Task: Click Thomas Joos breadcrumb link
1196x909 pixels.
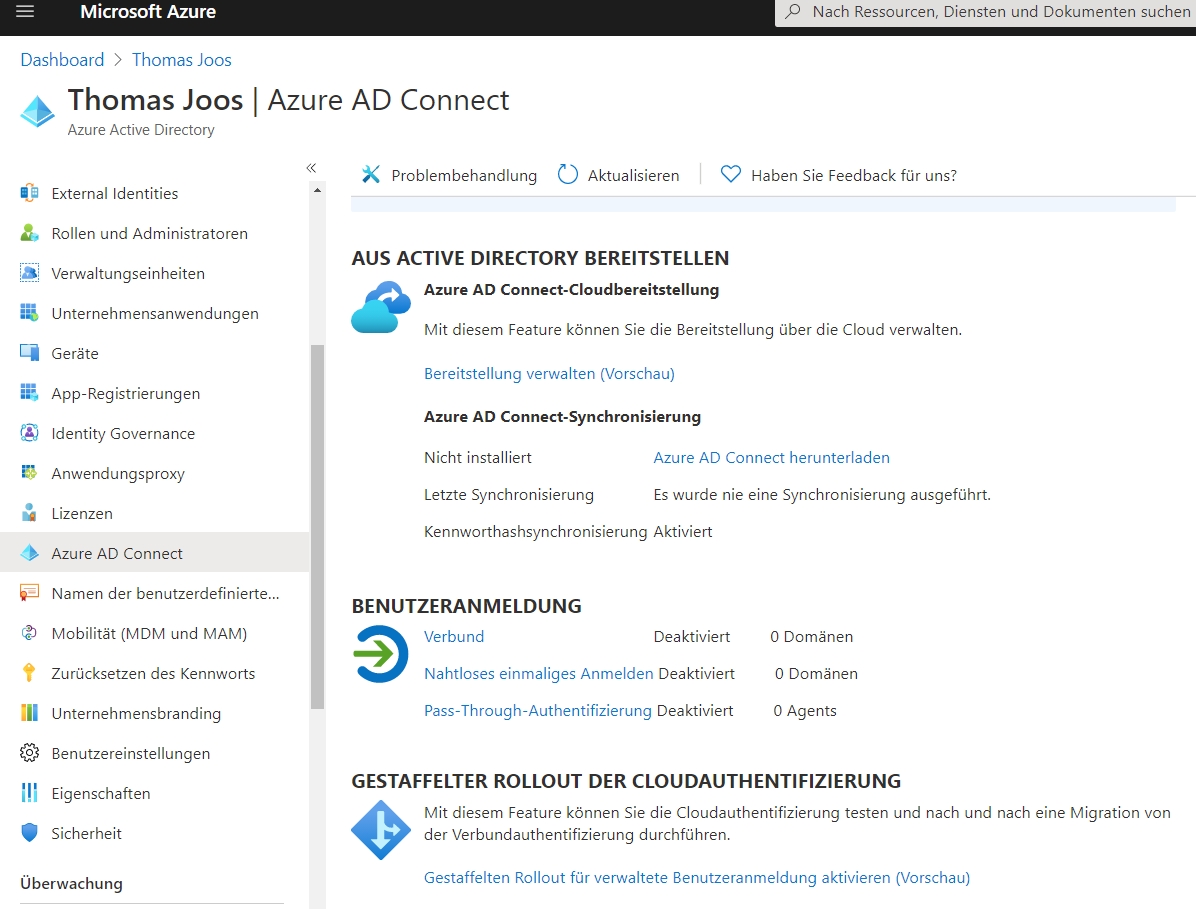Action: pos(182,59)
